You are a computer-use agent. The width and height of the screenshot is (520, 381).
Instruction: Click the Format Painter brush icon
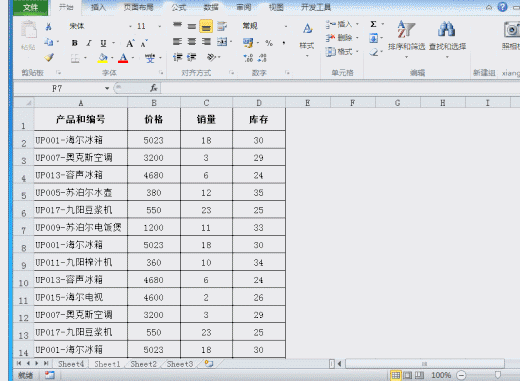pos(49,57)
